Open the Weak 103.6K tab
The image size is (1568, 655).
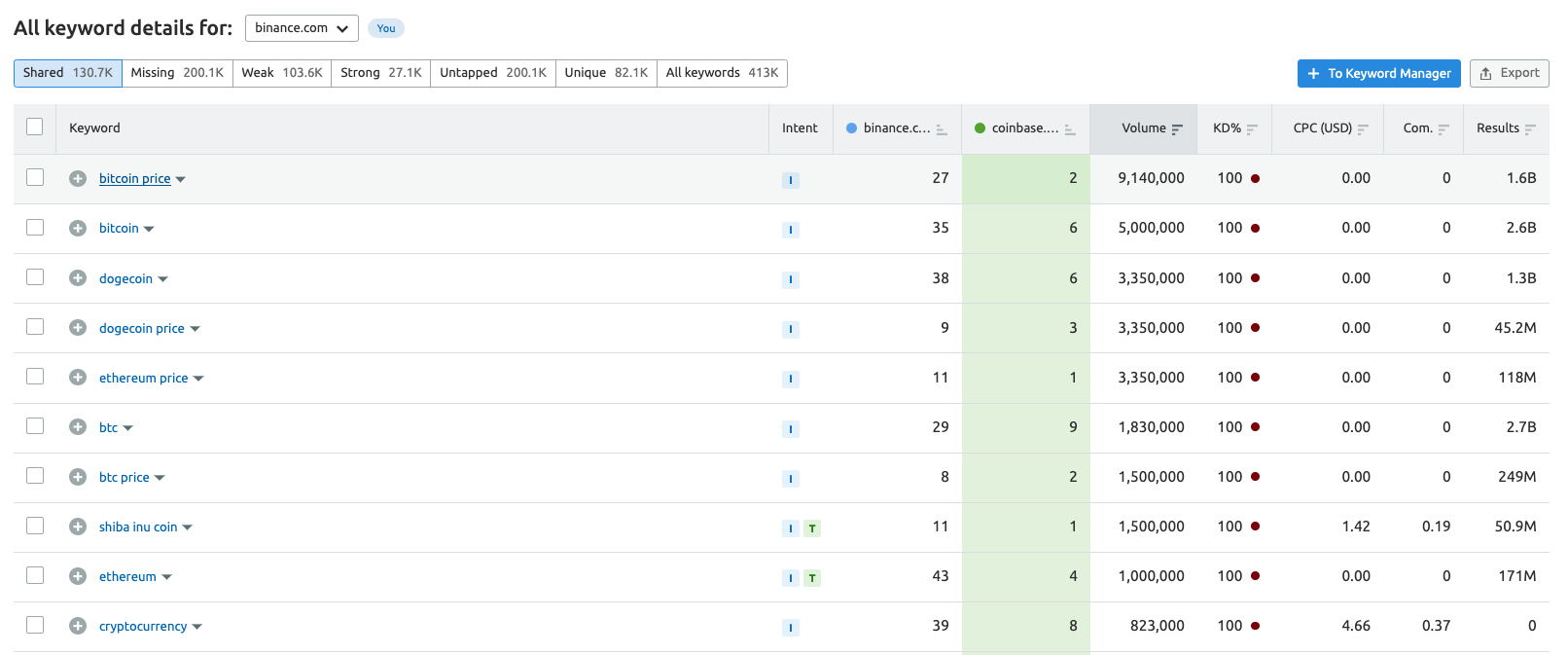[x=282, y=73]
